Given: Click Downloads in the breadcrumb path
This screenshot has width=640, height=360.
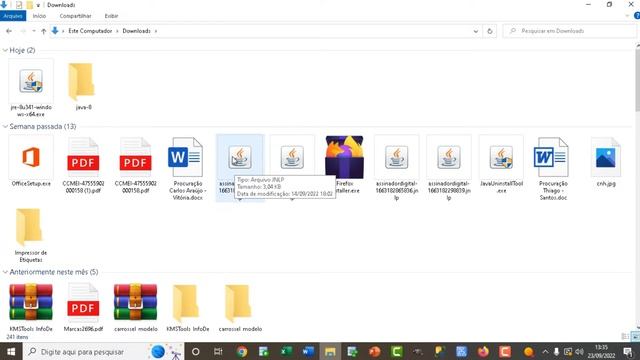Looking at the screenshot, I should [136, 31].
